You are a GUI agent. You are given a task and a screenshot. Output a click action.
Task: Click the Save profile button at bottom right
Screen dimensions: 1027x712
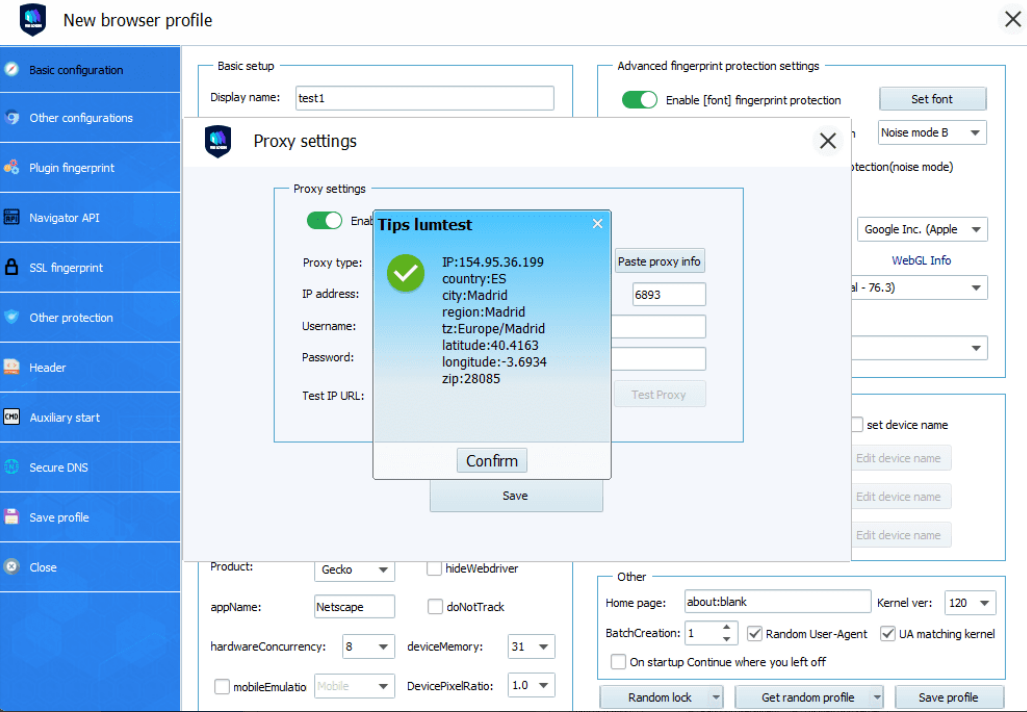(x=949, y=698)
